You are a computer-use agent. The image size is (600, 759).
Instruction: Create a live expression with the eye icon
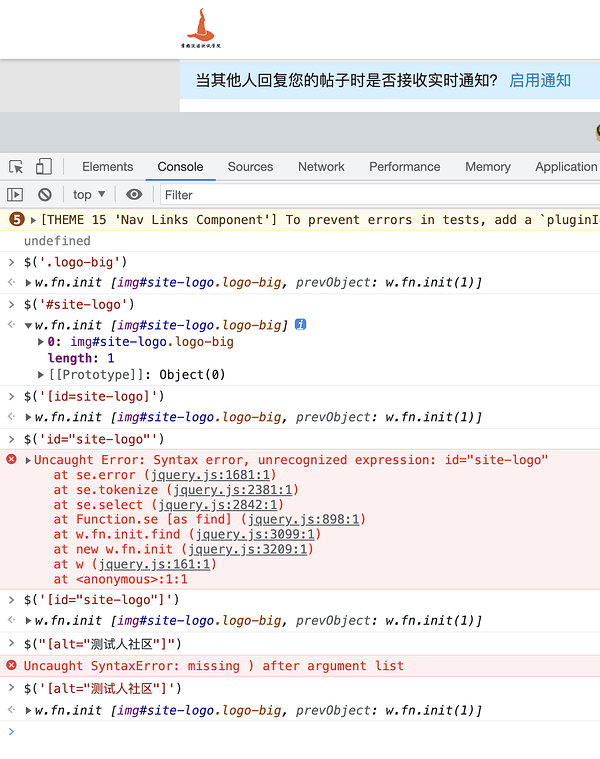134,195
